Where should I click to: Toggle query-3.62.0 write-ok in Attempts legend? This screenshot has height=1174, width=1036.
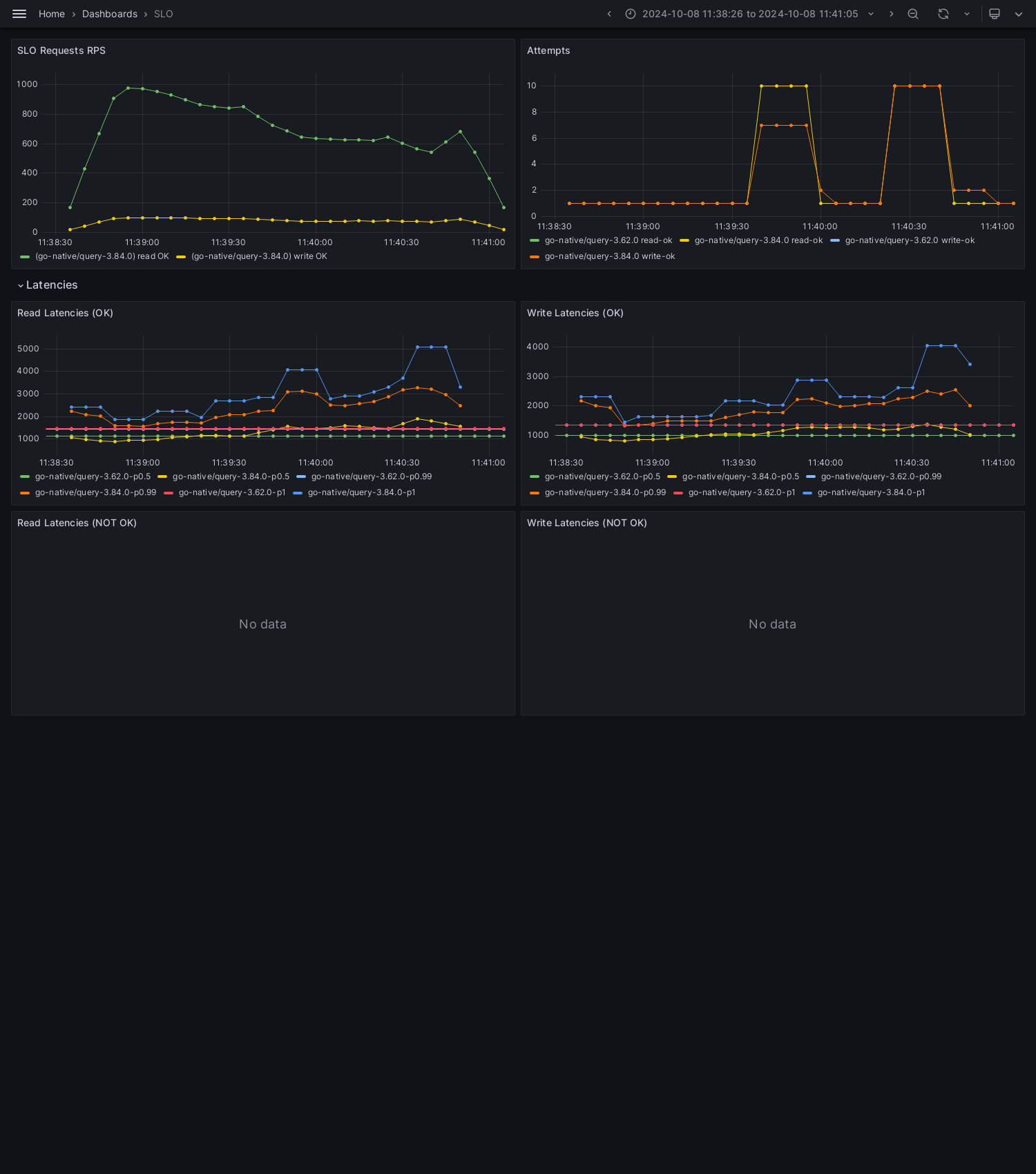tap(910, 240)
